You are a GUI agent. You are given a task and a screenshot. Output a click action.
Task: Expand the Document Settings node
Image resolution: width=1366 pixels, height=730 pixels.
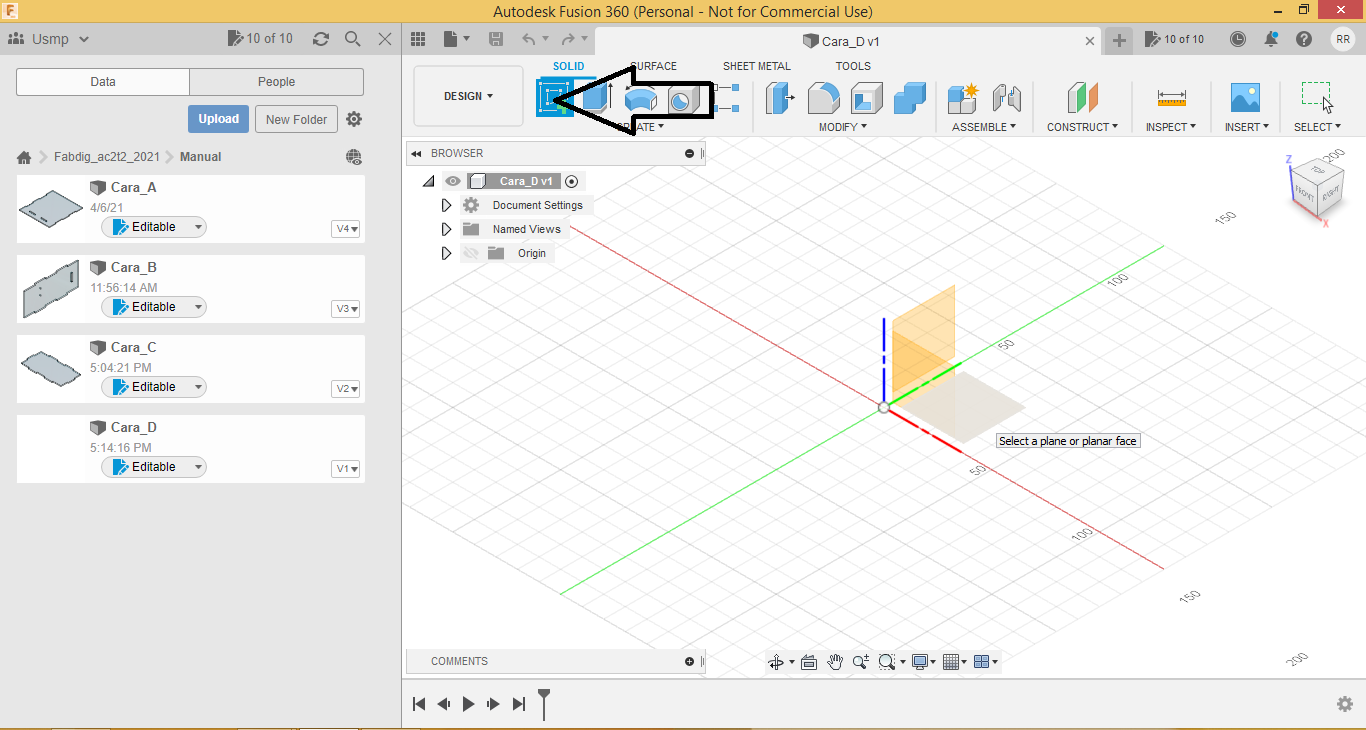click(x=446, y=205)
